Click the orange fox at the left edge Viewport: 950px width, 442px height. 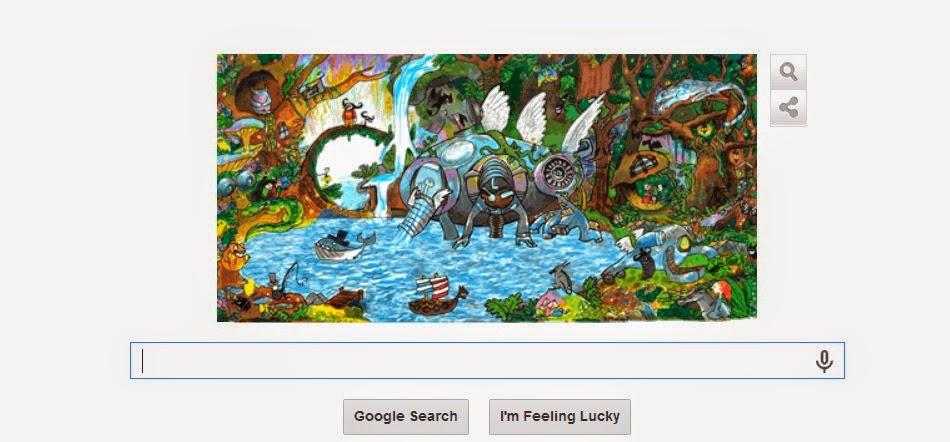pyautogui.click(x=233, y=256)
